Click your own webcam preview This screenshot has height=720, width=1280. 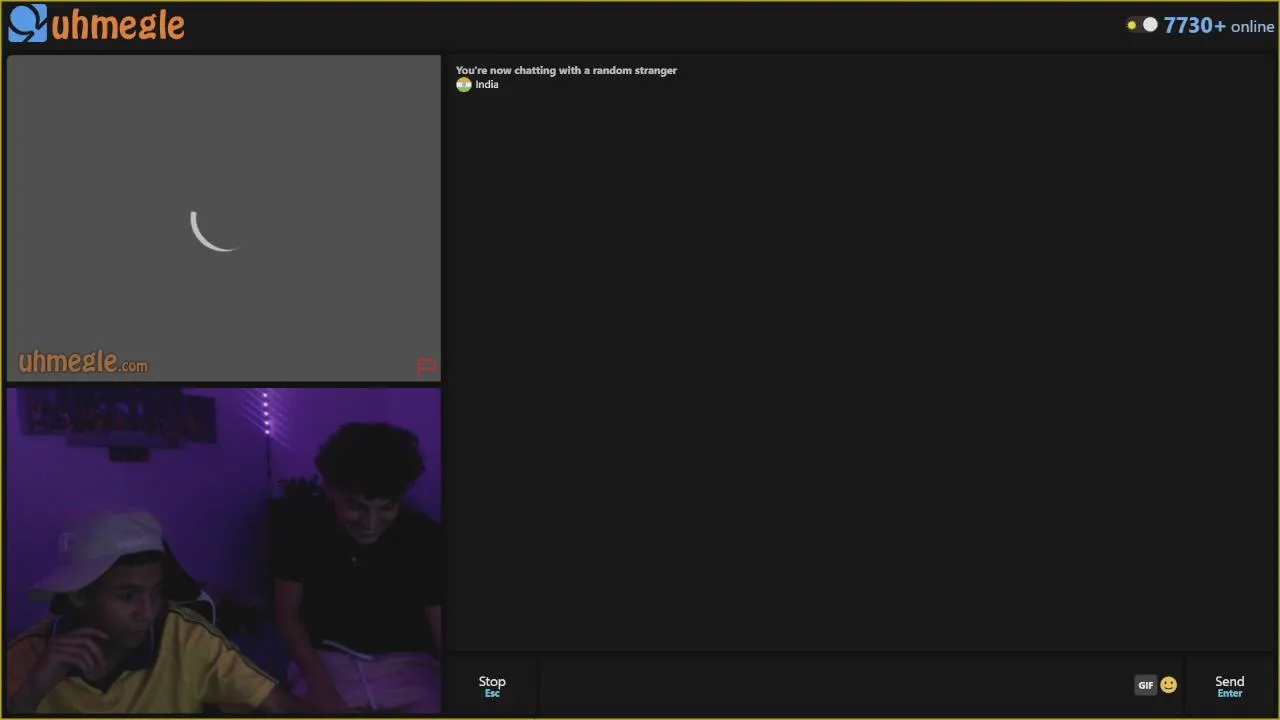coord(224,551)
